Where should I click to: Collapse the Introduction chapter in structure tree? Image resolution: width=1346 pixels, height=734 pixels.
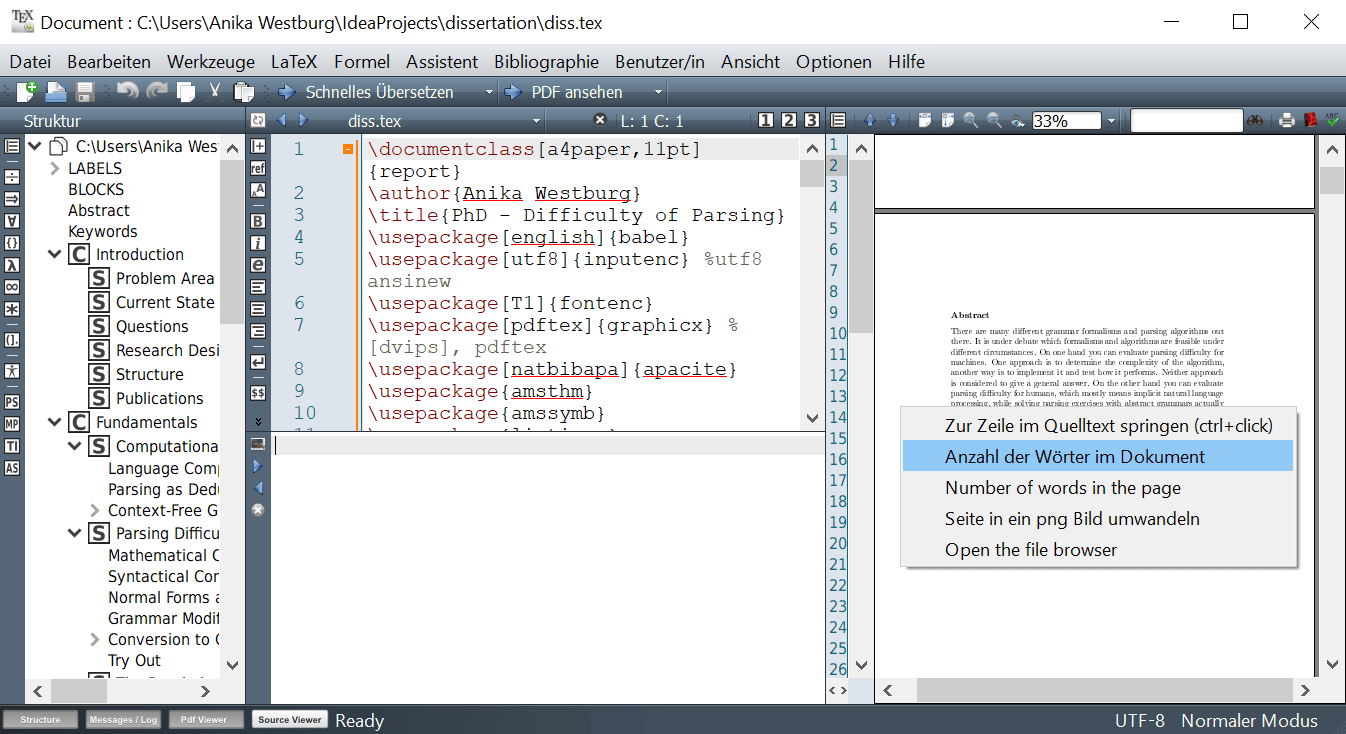click(x=55, y=255)
